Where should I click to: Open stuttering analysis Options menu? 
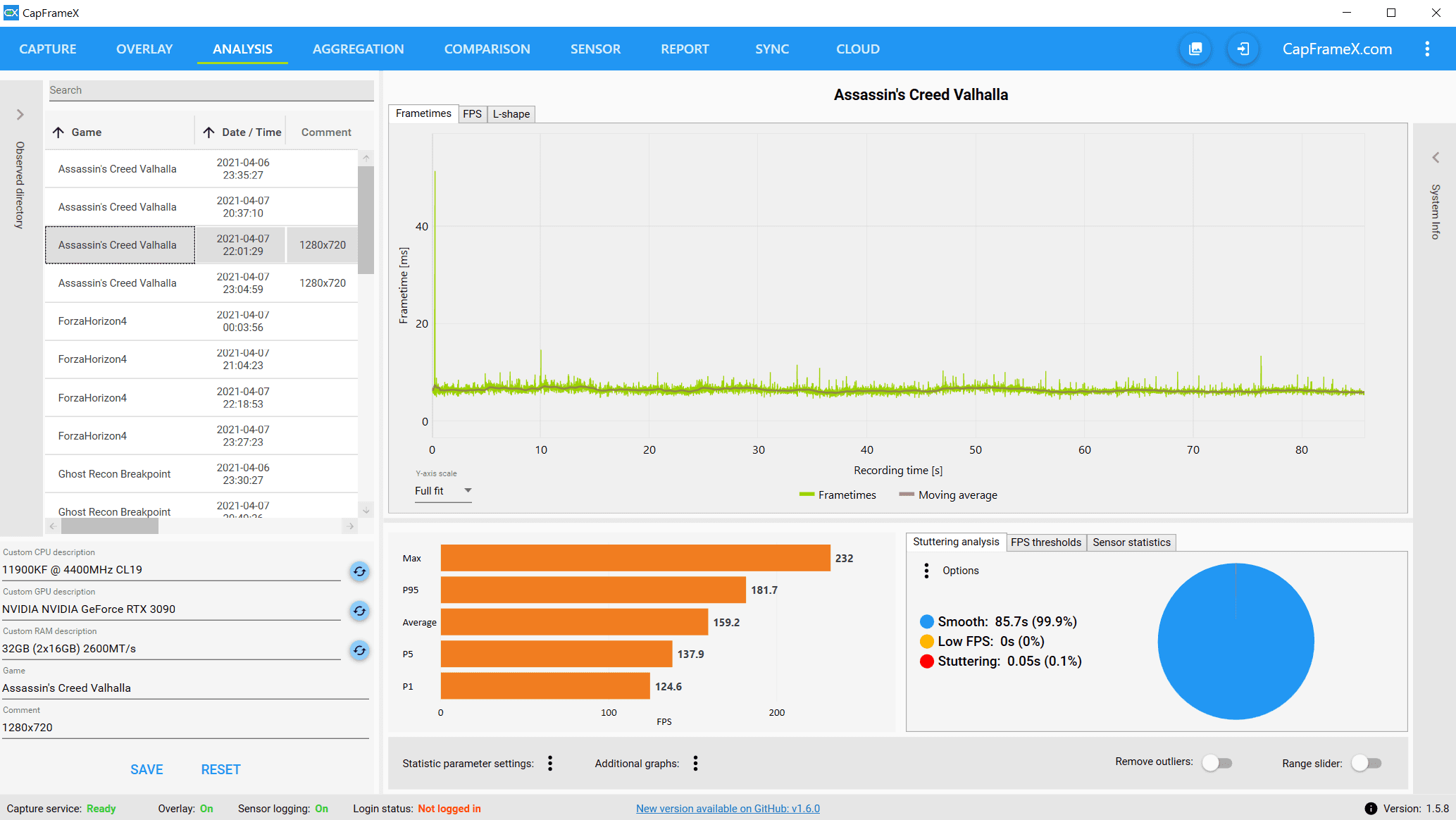tap(926, 571)
